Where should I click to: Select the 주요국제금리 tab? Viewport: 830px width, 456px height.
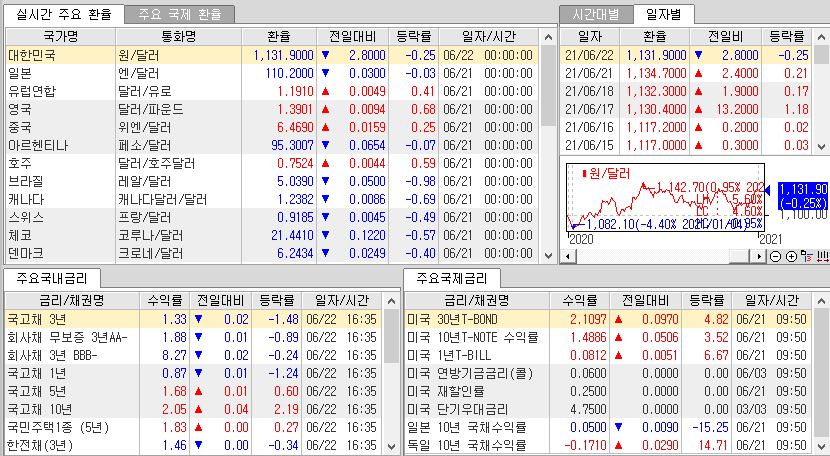click(x=452, y=278)
